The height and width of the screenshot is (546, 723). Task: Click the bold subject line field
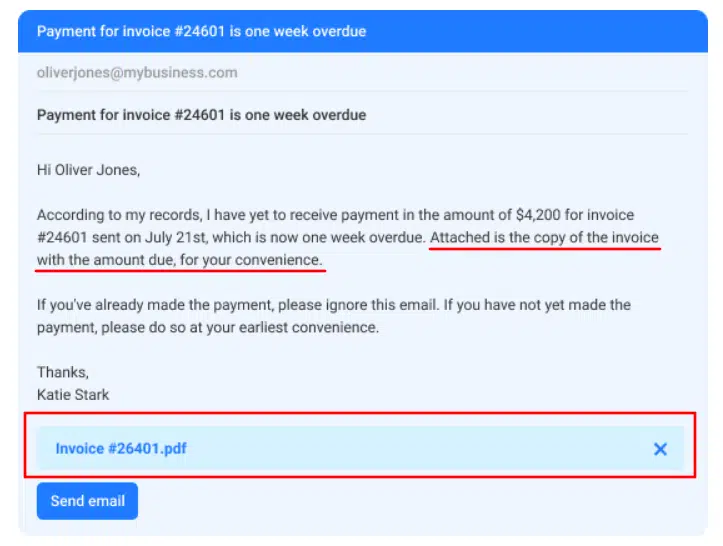click(201, 115)
